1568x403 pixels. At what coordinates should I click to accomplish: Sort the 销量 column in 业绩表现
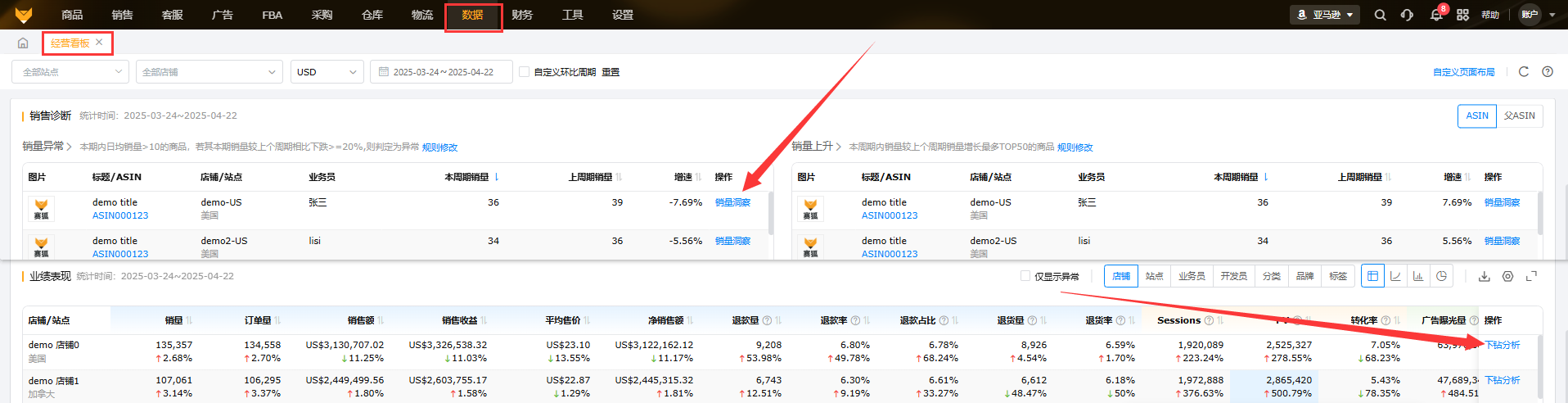pos(189,320)
